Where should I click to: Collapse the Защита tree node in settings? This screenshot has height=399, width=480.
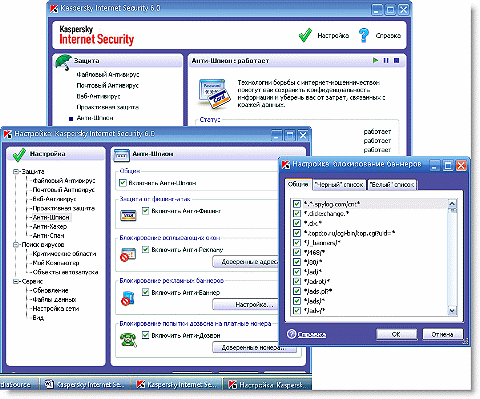click(x=16, y=172)
